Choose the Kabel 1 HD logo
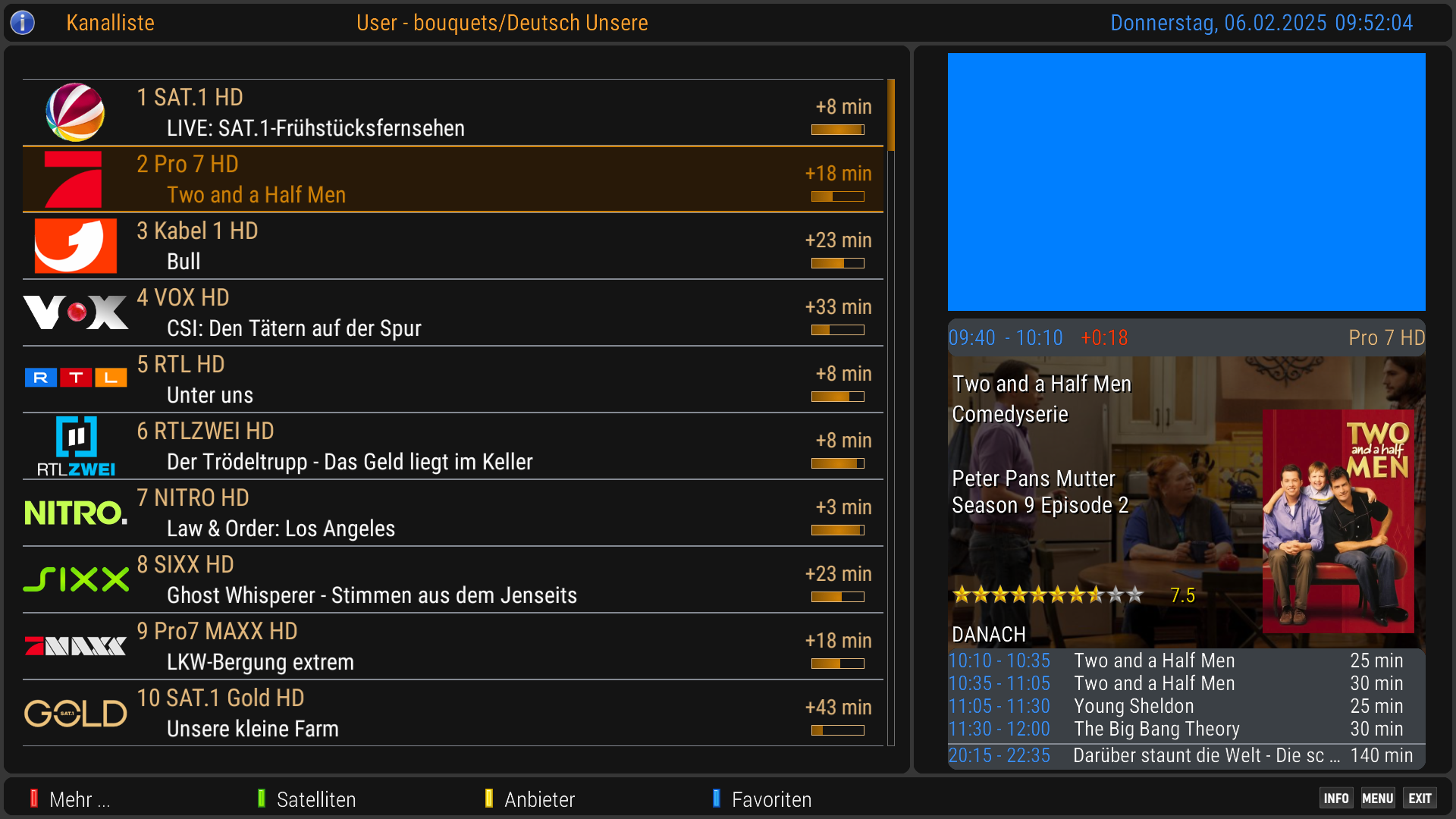The width and height of the screenshot is (1456, 819). pos(76,246)
